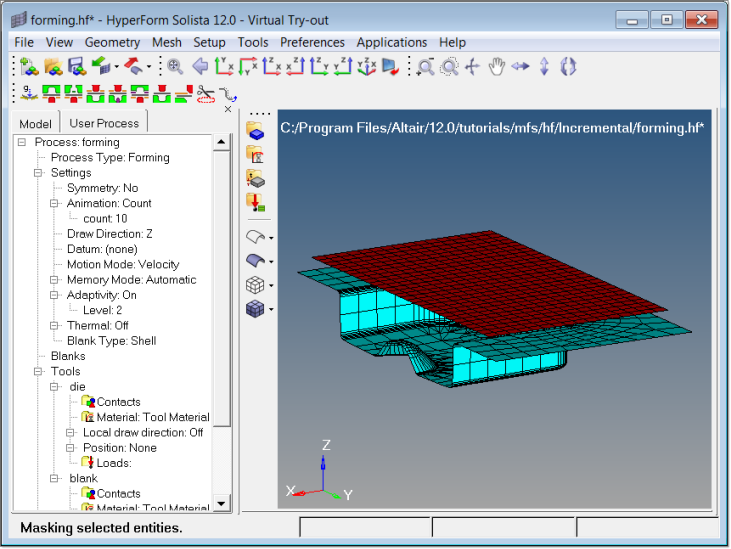Screen dimensions: 731x549
Task: Collapse the Tools tree node
Action: (39, 372)
